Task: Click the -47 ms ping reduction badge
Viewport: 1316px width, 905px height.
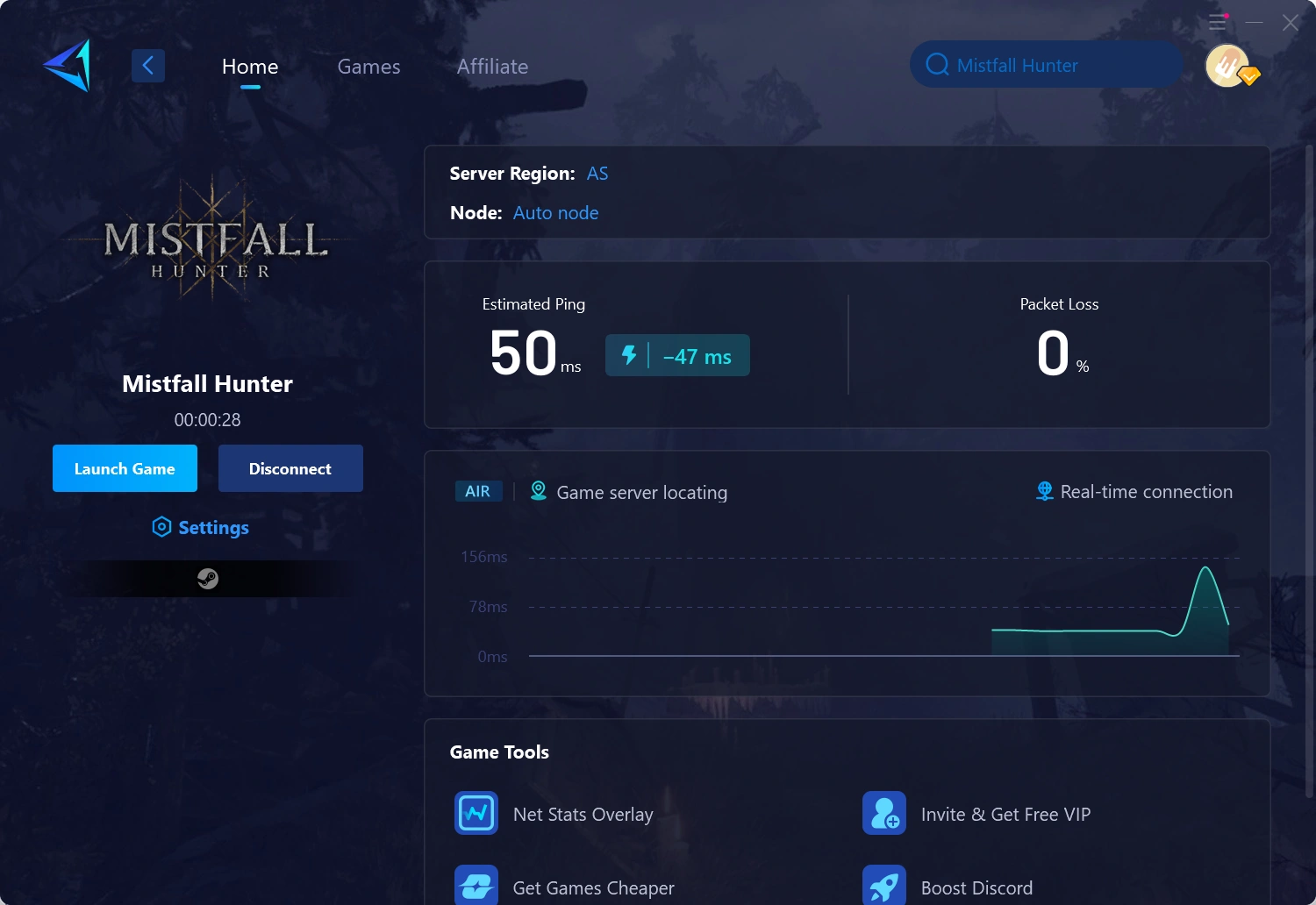Action: click(x=677, y=355)
